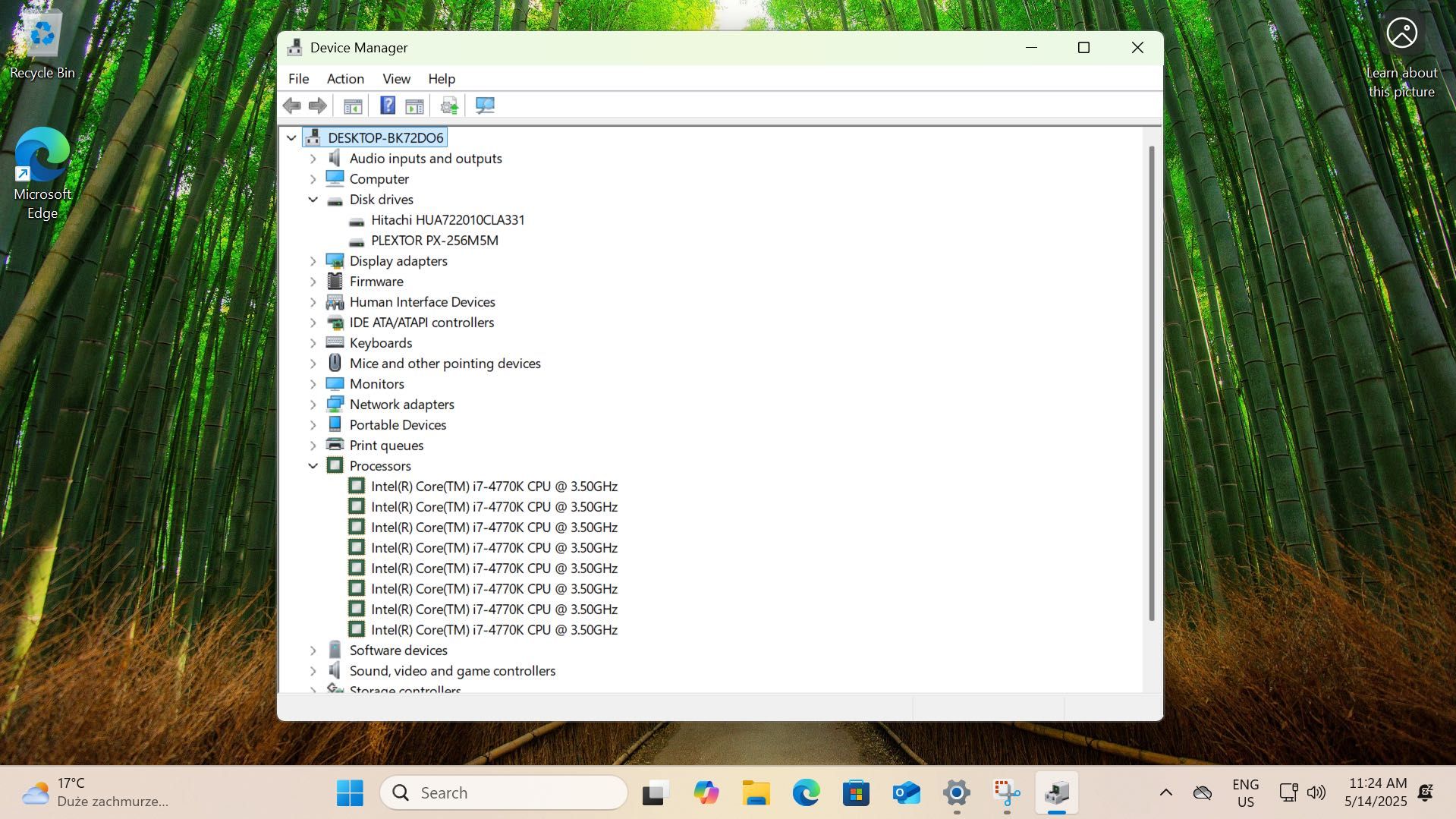Click the Keyboards category icon
Image resolution: width=1456 pixels, height=819 pixels.
[x=335, y=342]
